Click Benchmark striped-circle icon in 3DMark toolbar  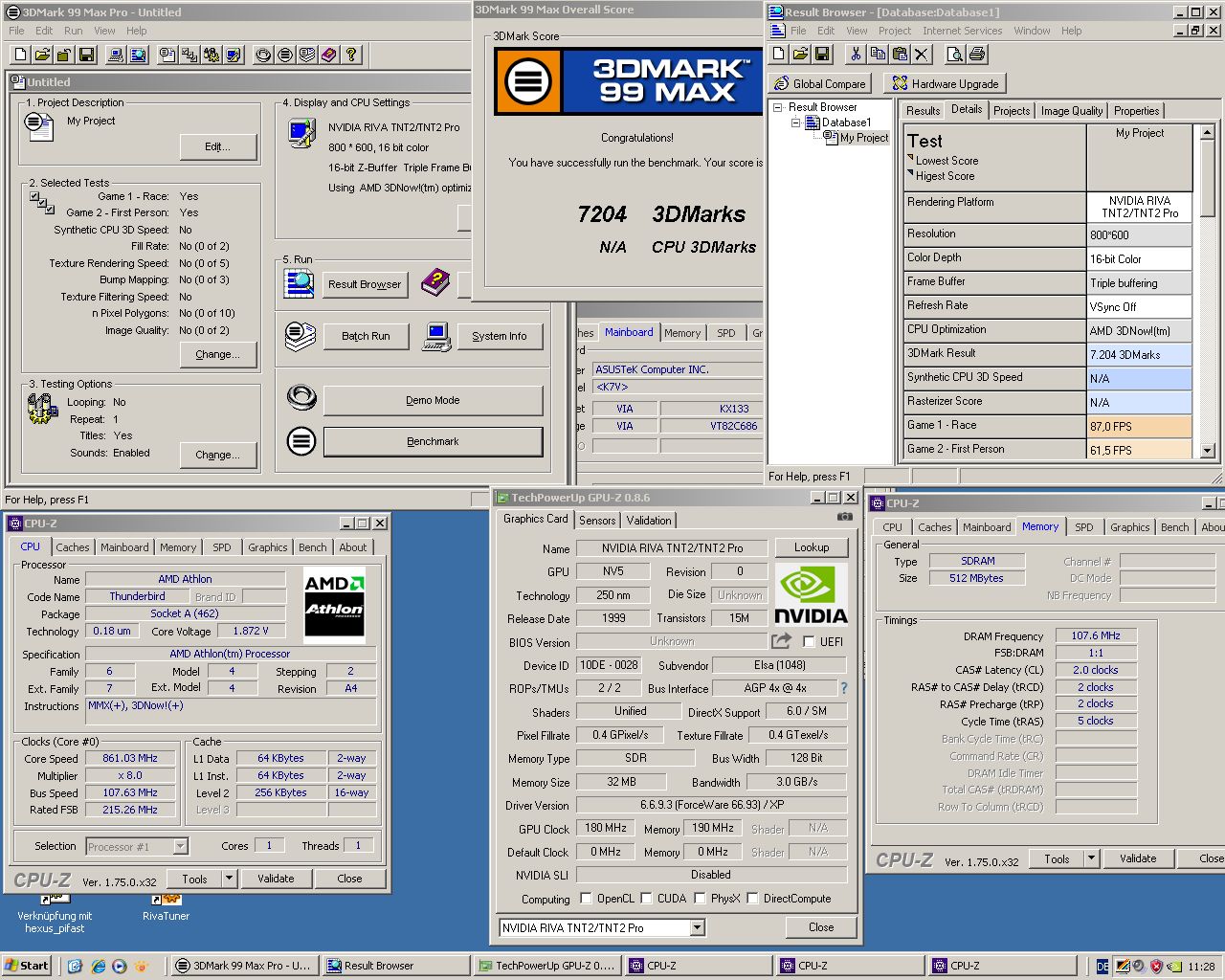click(x=285, y=55)
